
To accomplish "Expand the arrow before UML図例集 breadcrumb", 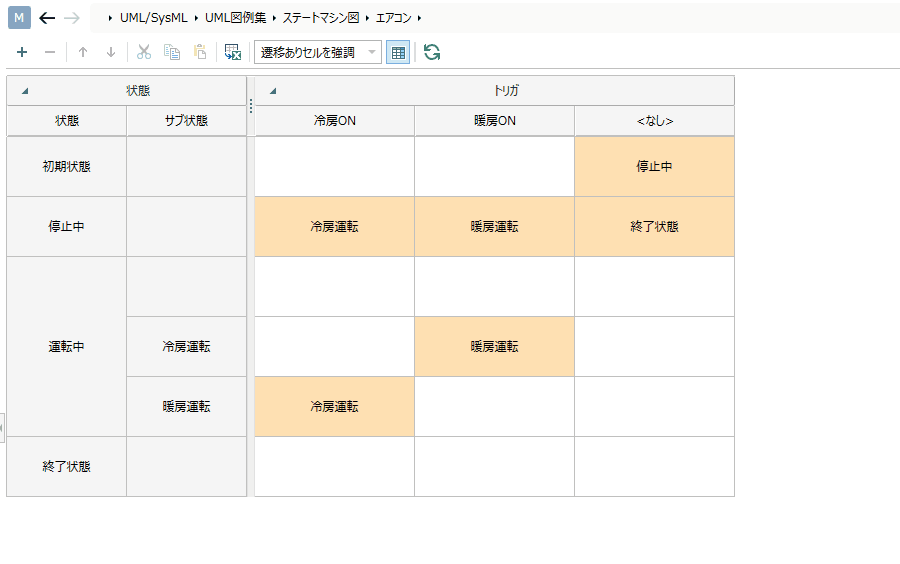I will coord(196,18).
